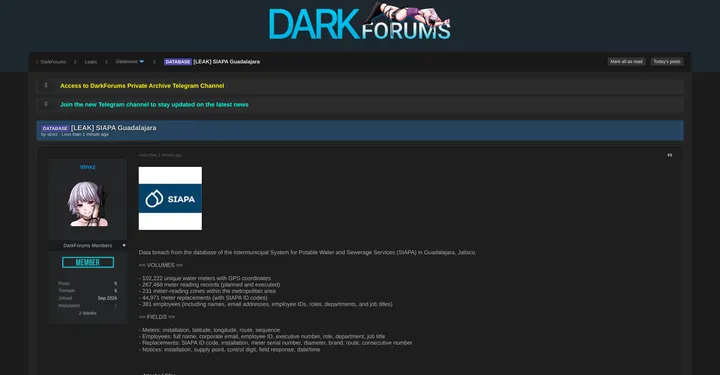The width and height of the screenshot is (720, 375).
Task: Go to the Leaks breadcrumb
Action: [x=90, y=62]
